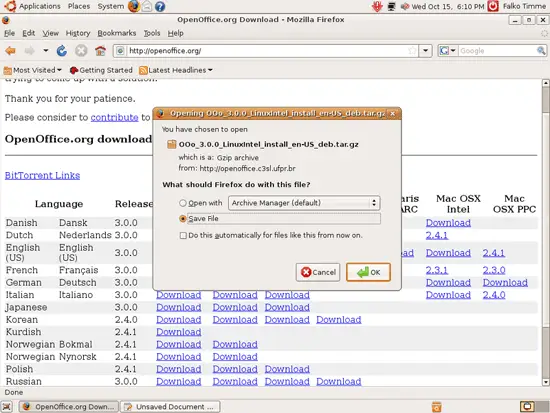Open the Tools menu
The height and width of the screenshot is (413, 550).
pos(152,33)
